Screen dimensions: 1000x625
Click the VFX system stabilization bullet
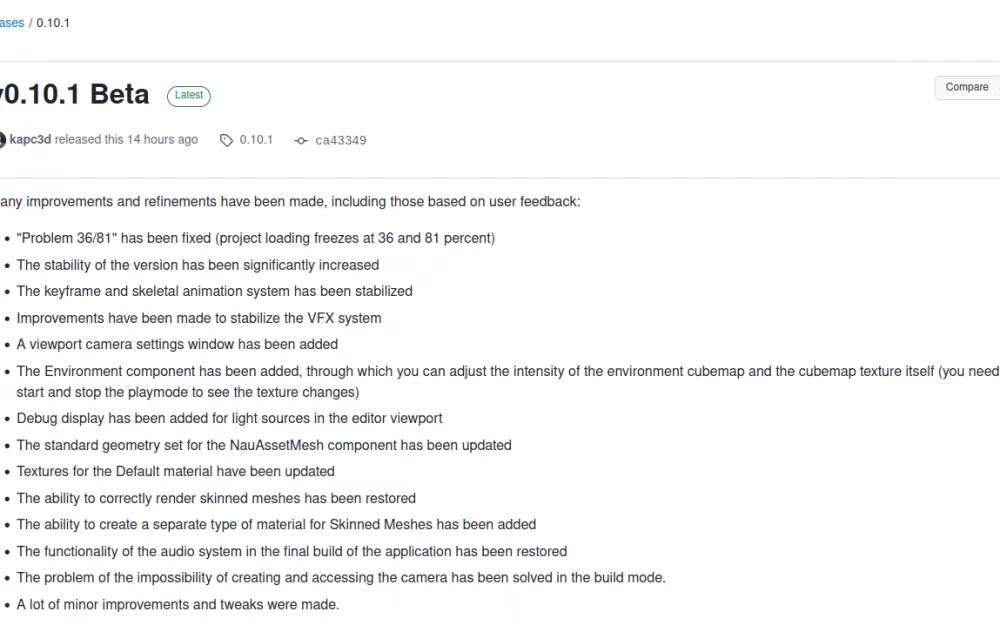(x=199, y=318)
